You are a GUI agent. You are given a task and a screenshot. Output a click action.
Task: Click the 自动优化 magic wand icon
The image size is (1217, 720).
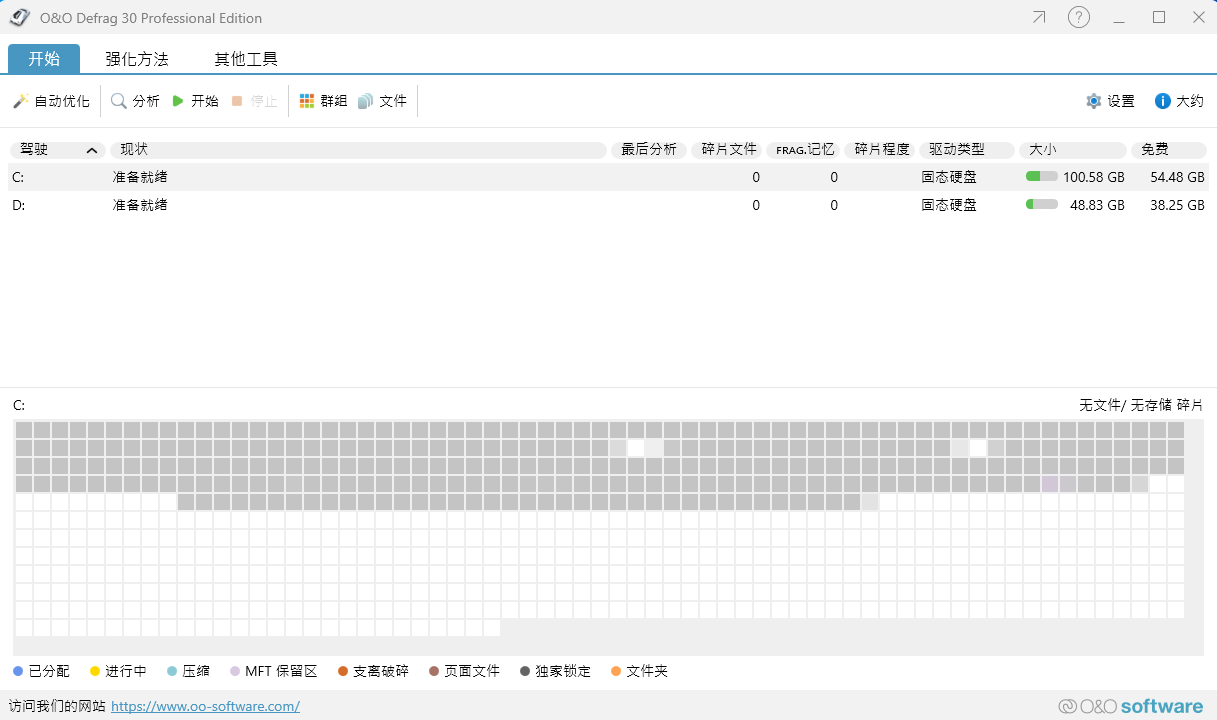20,101
